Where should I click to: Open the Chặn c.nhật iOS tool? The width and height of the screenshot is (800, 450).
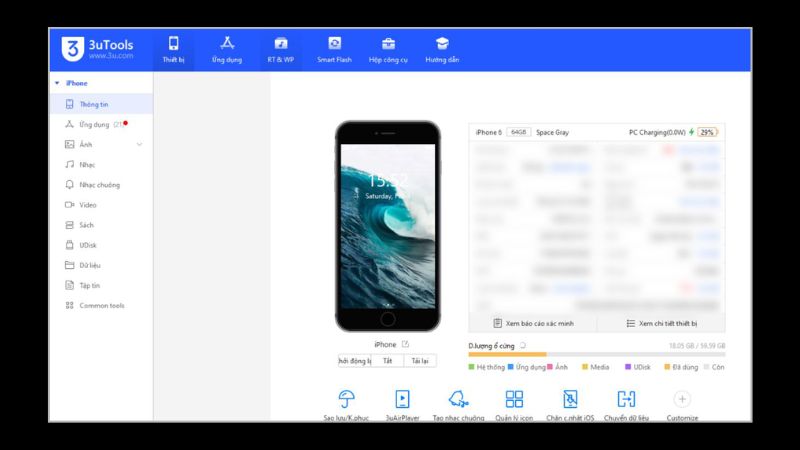[570, 399]
